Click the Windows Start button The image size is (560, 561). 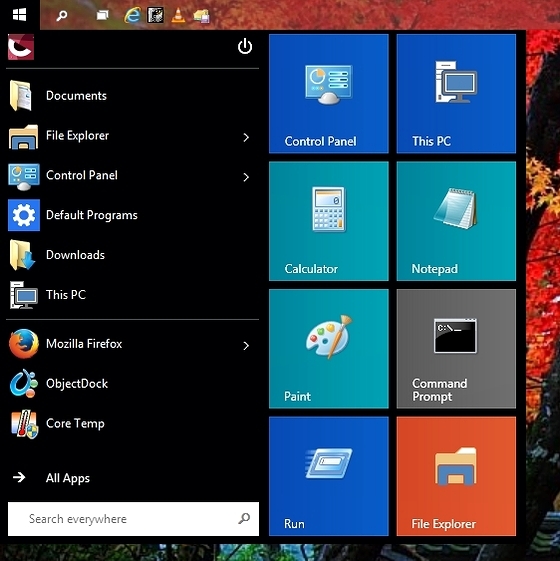coord(19,15)
